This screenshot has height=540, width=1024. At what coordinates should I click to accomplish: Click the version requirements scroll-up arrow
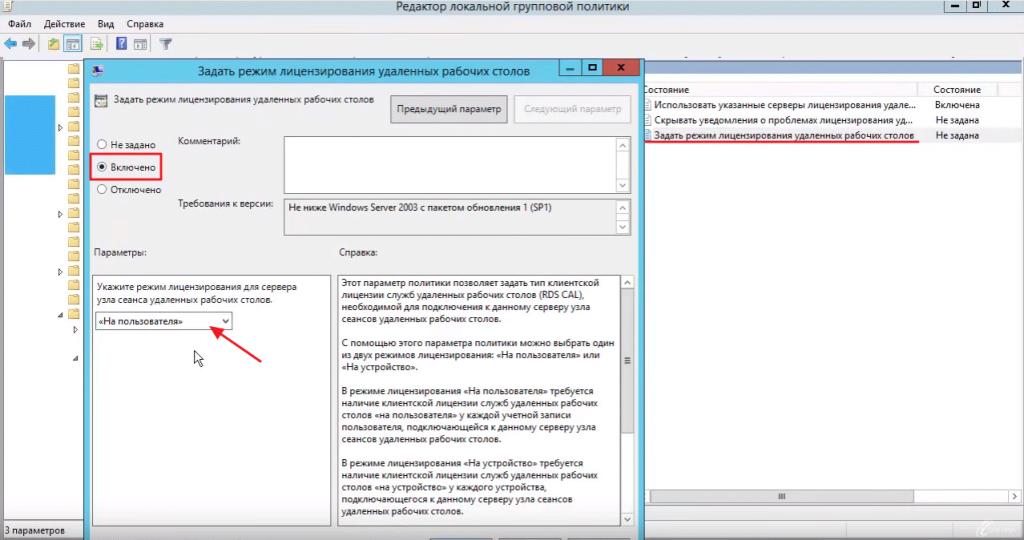point(622,208)
